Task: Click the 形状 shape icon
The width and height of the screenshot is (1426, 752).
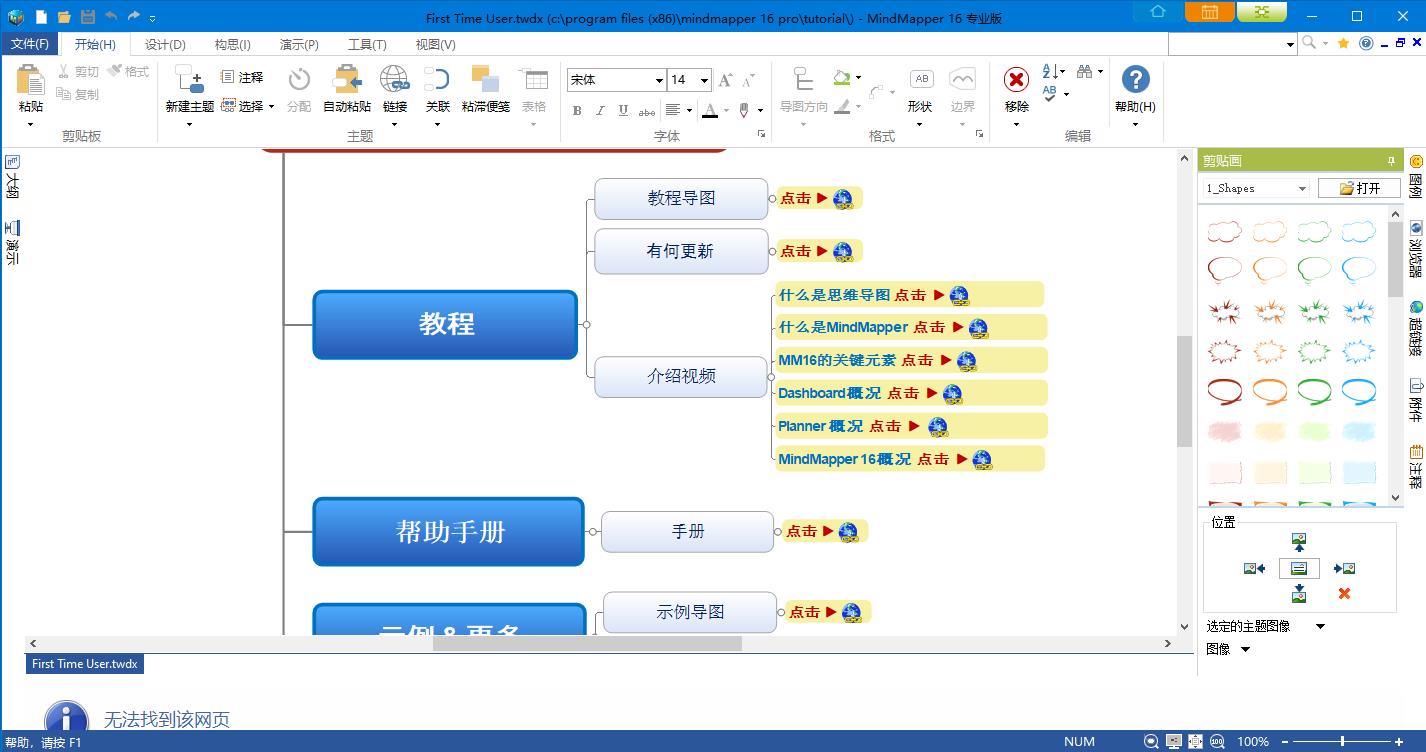Action: tap(921, 80)
